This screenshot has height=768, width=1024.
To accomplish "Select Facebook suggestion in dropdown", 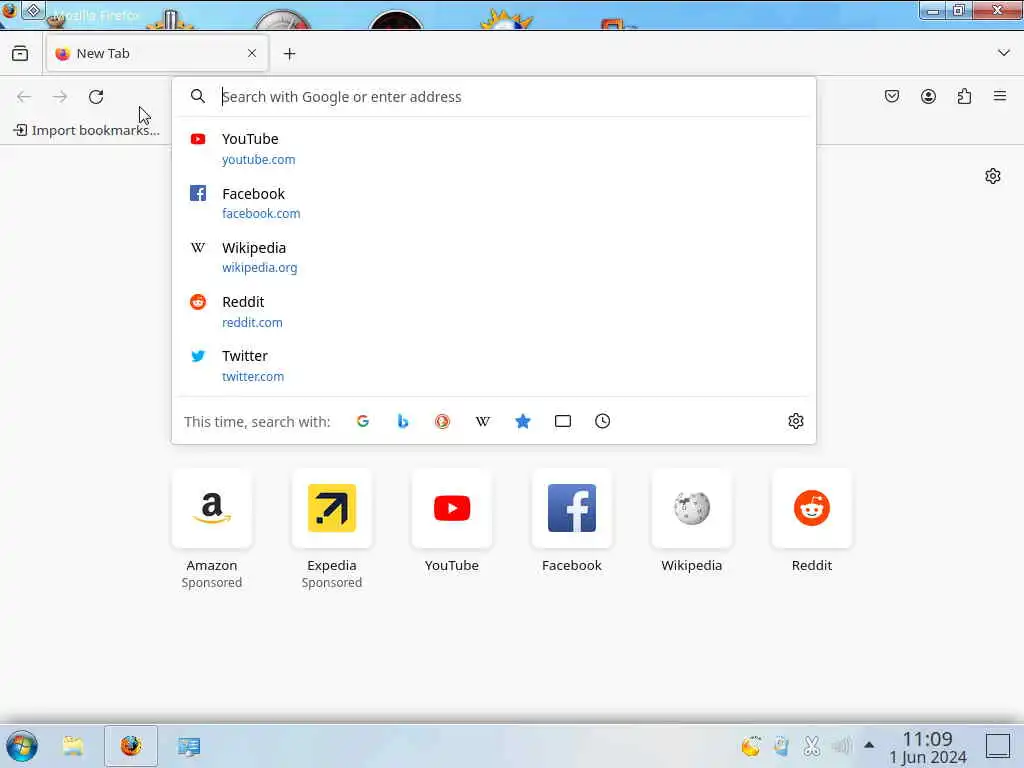I will point(494,203).
